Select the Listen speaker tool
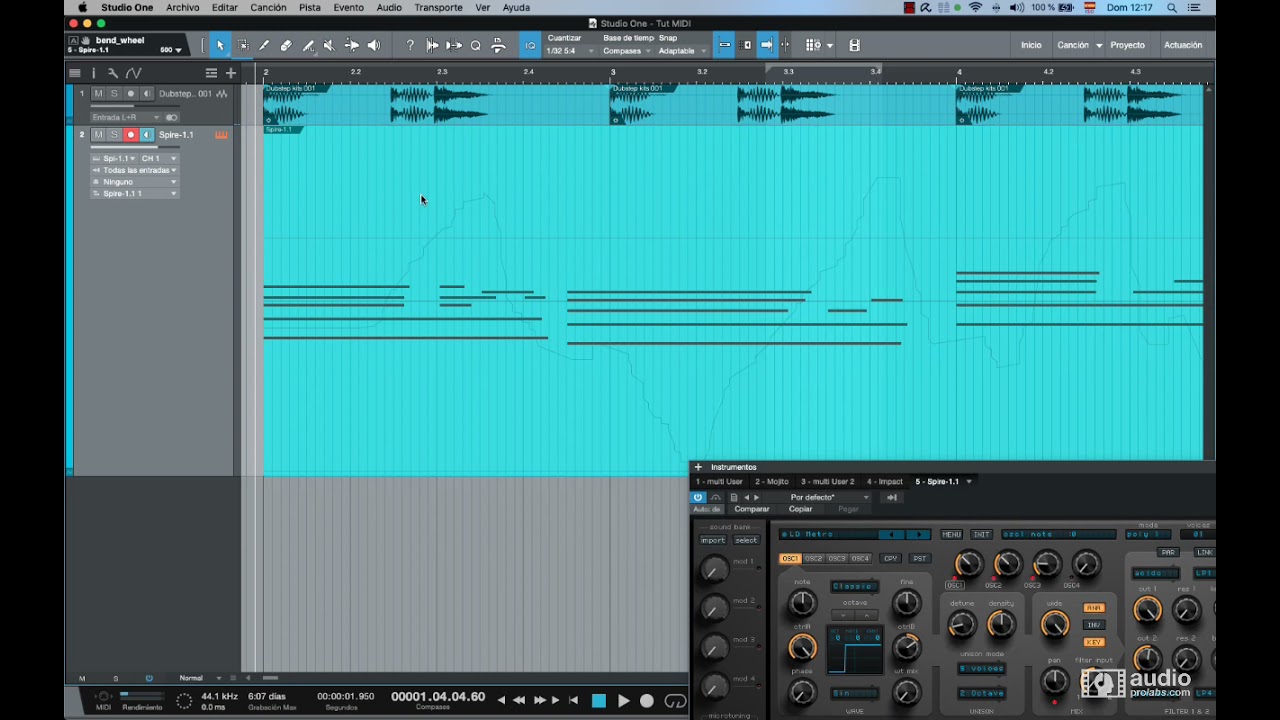 (x=374, y=45)
